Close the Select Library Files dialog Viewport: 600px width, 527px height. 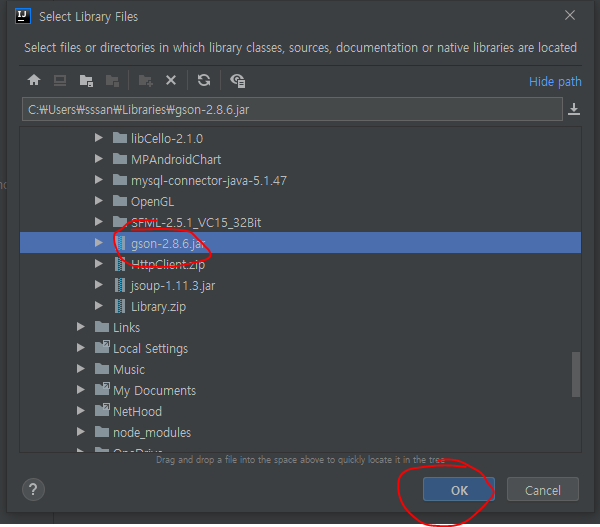[570, 15]
